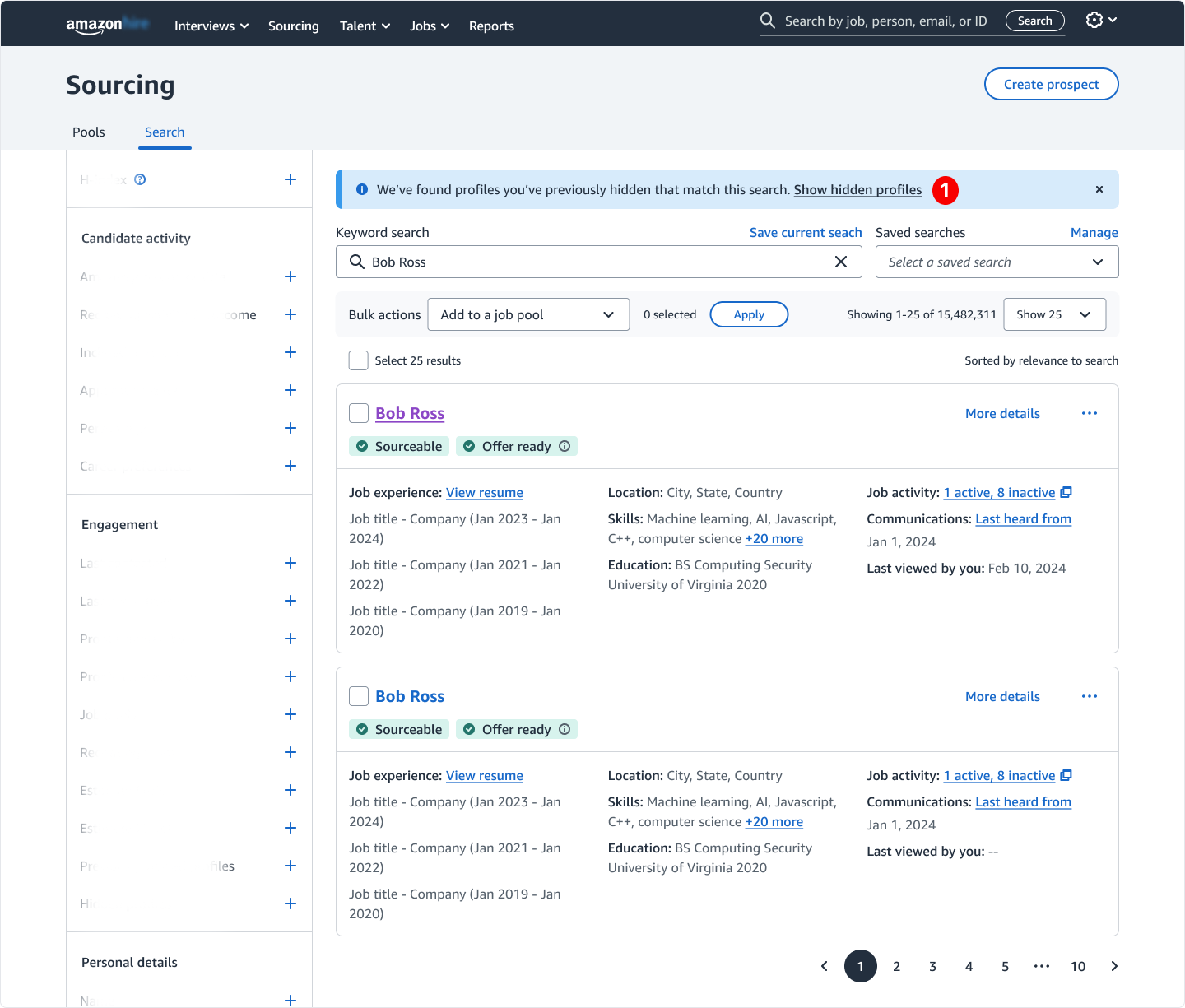The height and width of the screenshot is (1008, 1185).
Task: Open the ellipsis menu on the blue Bob Ross card
Action: (x=1090, y=696)
